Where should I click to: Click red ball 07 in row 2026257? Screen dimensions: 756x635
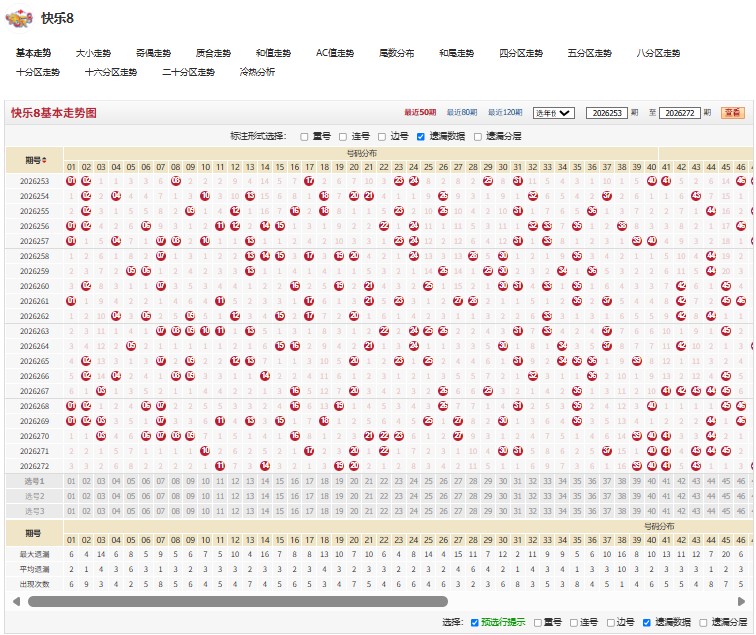161,241
